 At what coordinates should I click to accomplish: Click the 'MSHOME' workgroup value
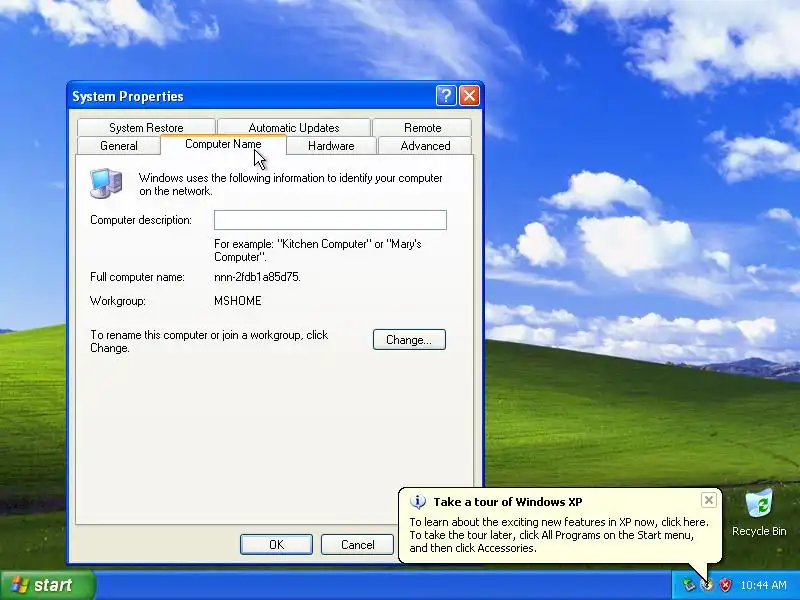(x=238, y=301)
